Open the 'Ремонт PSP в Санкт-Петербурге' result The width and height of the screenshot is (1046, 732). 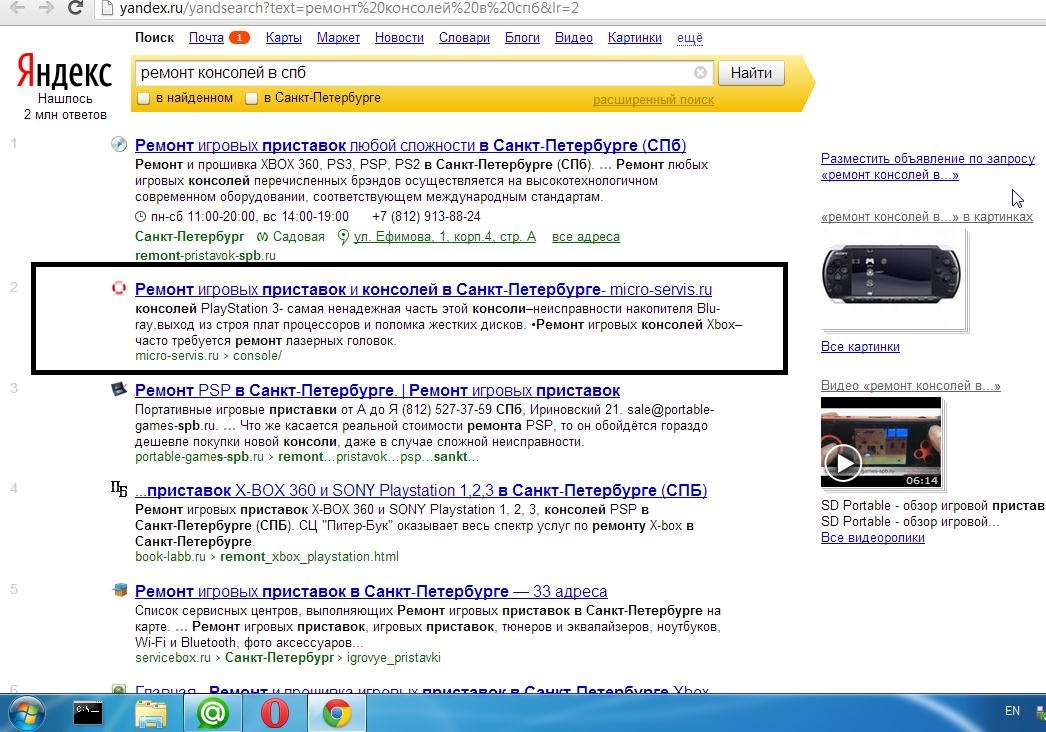(x=377, y=390)
